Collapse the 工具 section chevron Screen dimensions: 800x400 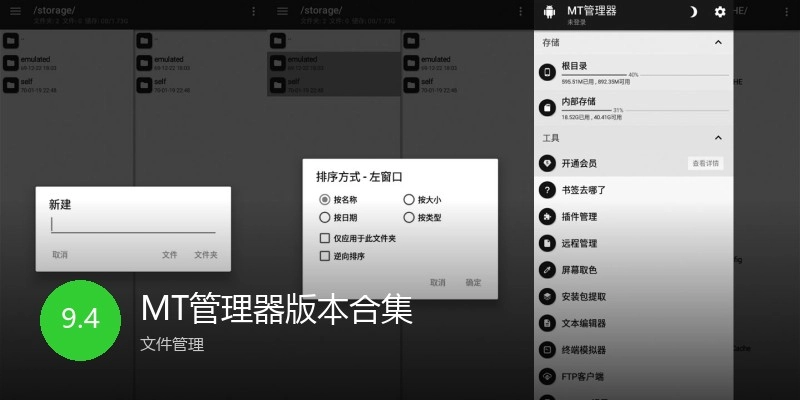tap(718, 138)
